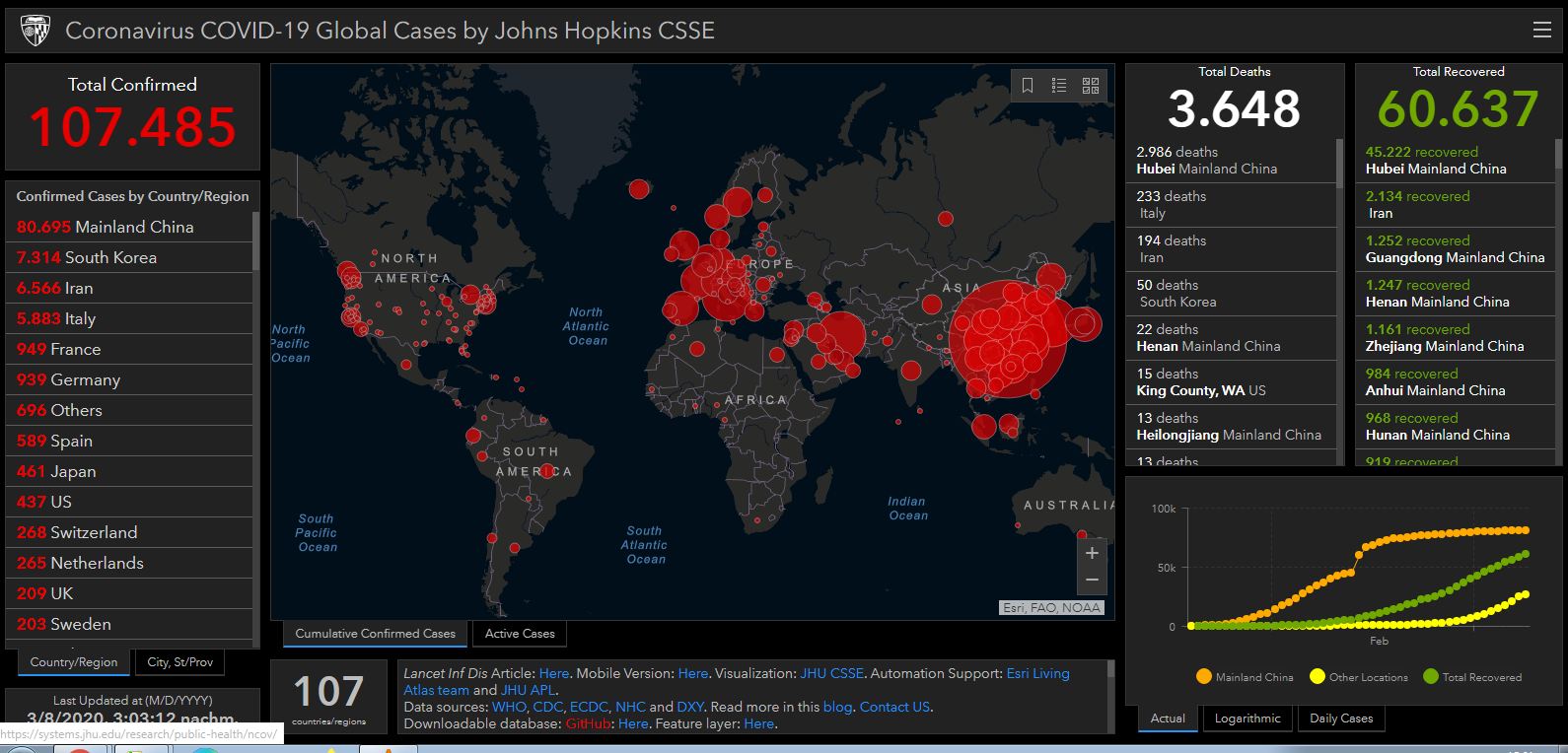Click 50 deaths South Korea entry
The height and width of the screenshot is (753, 1568).
(1231, 294)
